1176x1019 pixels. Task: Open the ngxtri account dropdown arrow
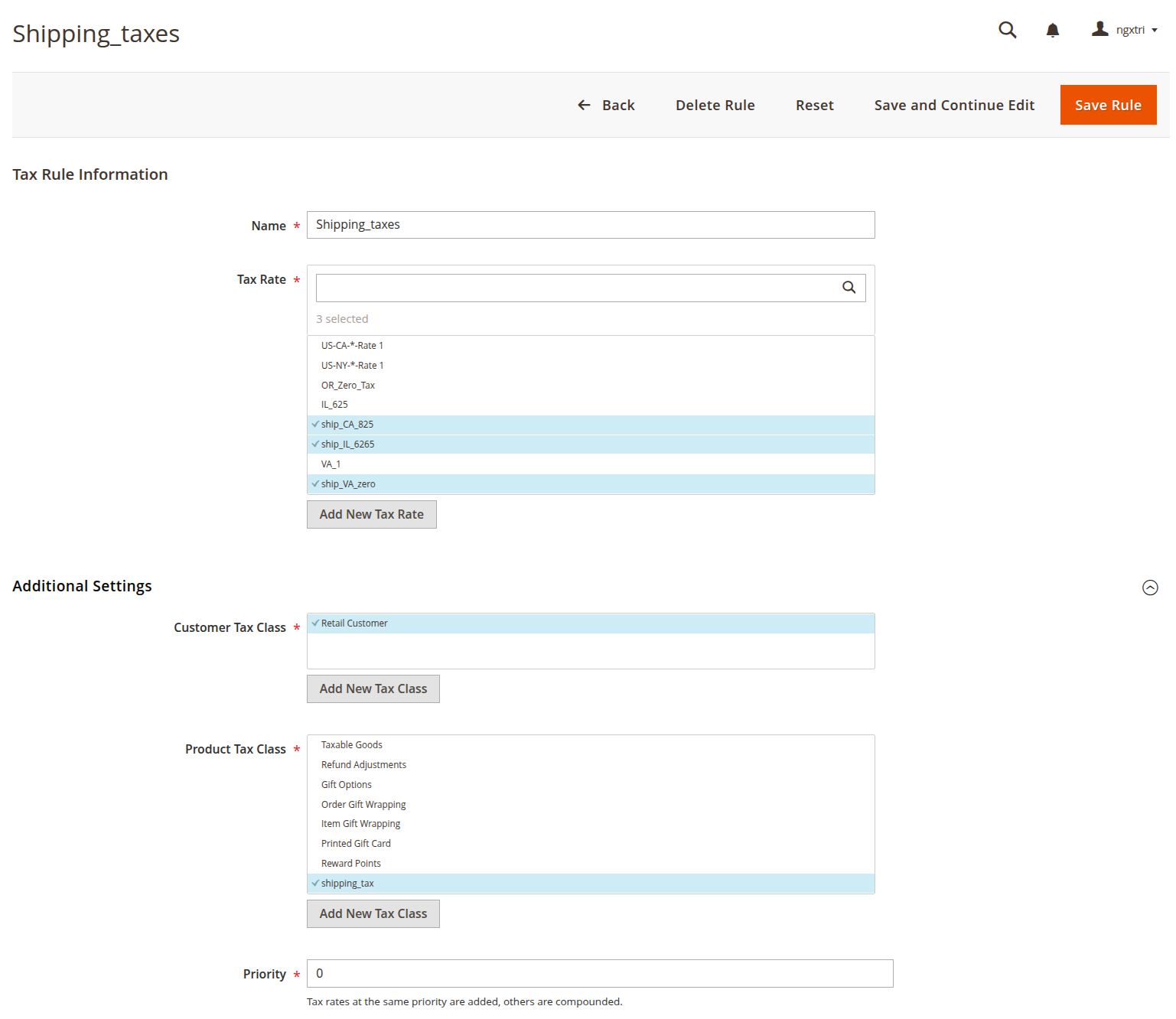point(1155,31)
